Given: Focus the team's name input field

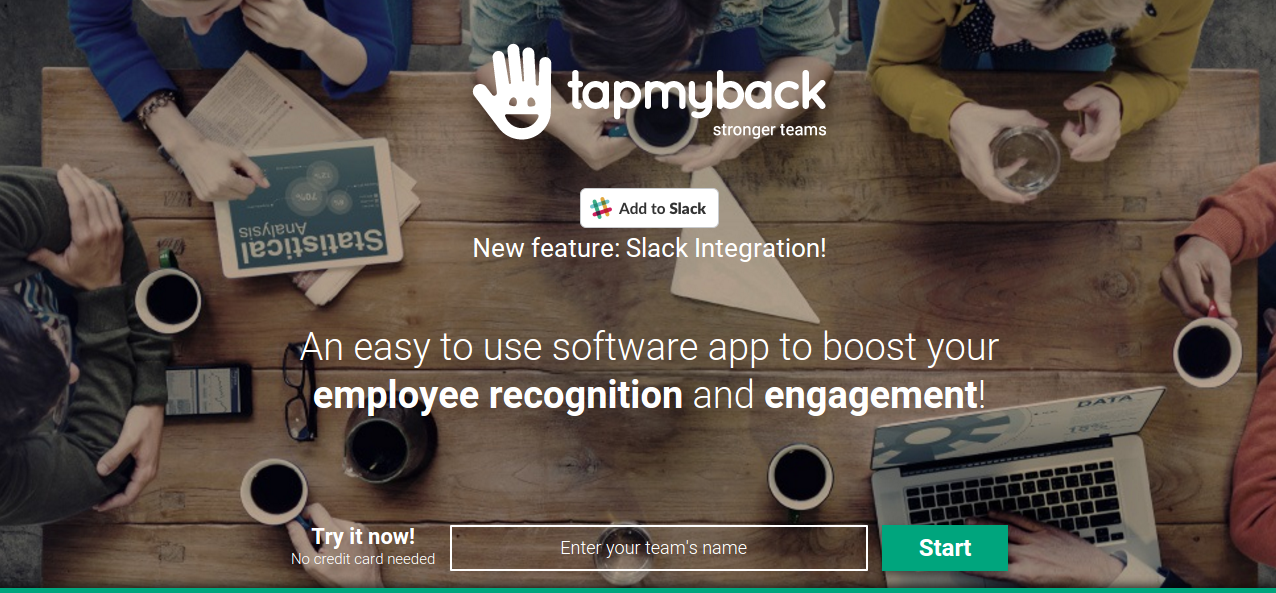Looking at the screenshot, I should tap(658, 548).
